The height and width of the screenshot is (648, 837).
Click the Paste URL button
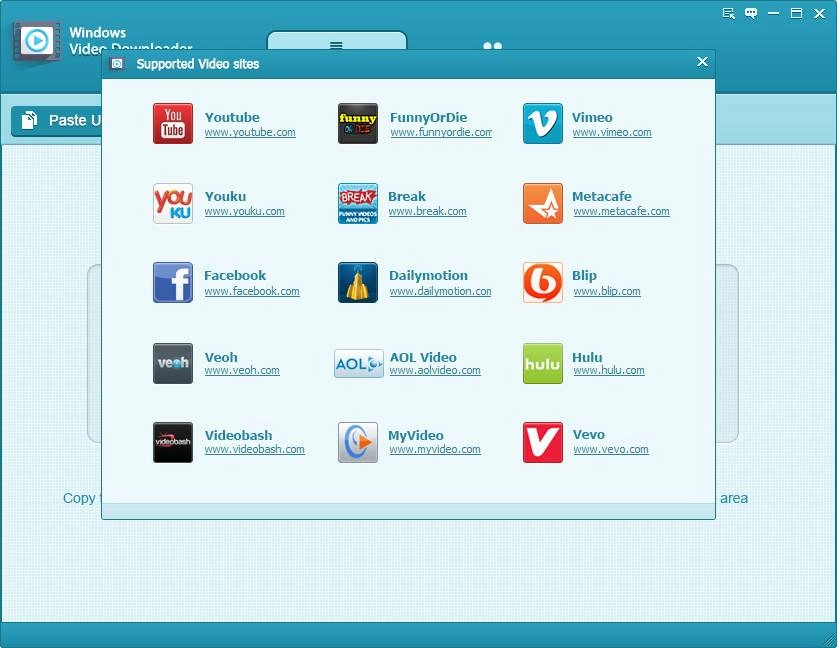click(57, 121)
